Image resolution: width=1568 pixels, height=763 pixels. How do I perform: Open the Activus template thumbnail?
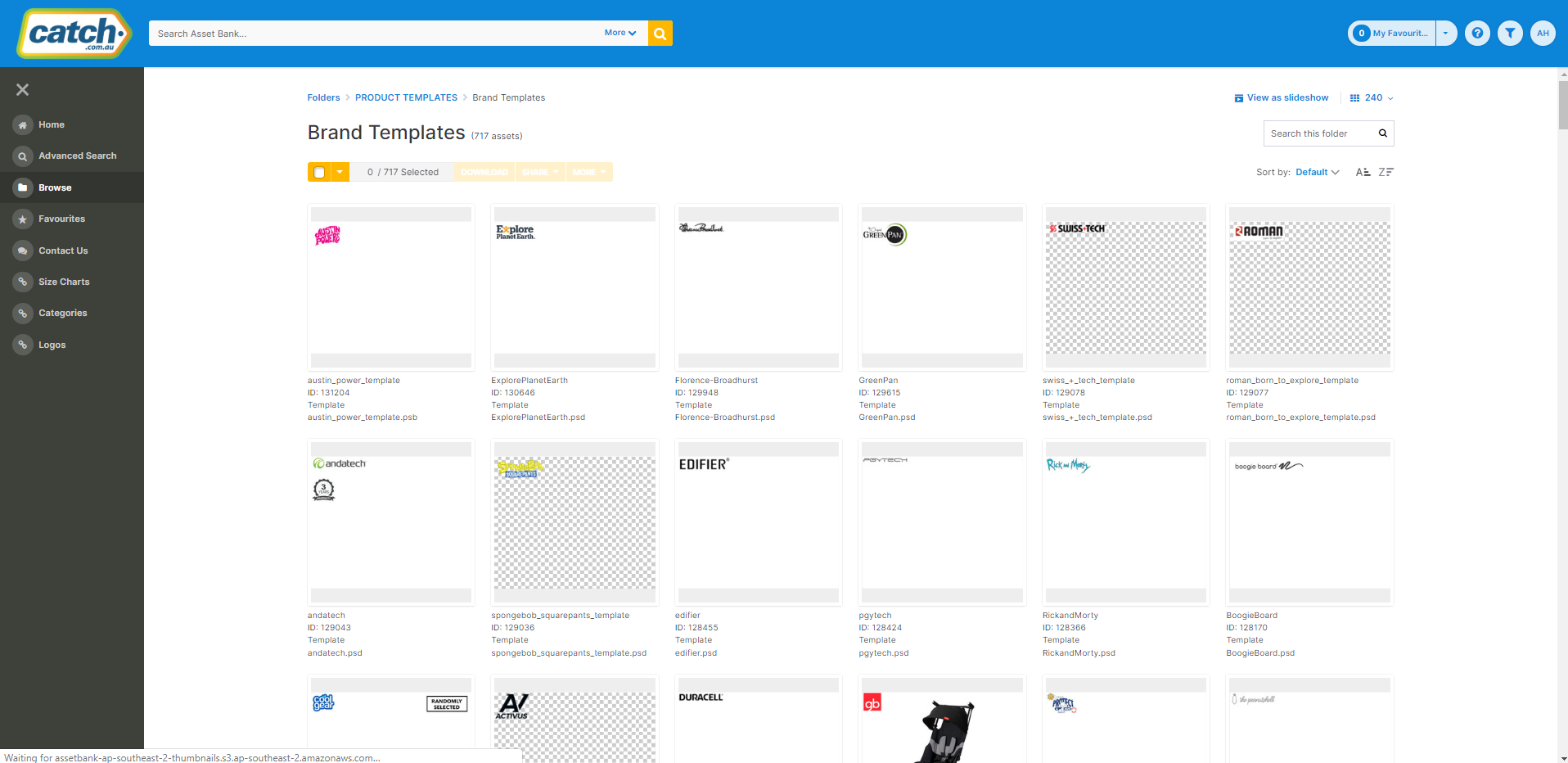574,719
